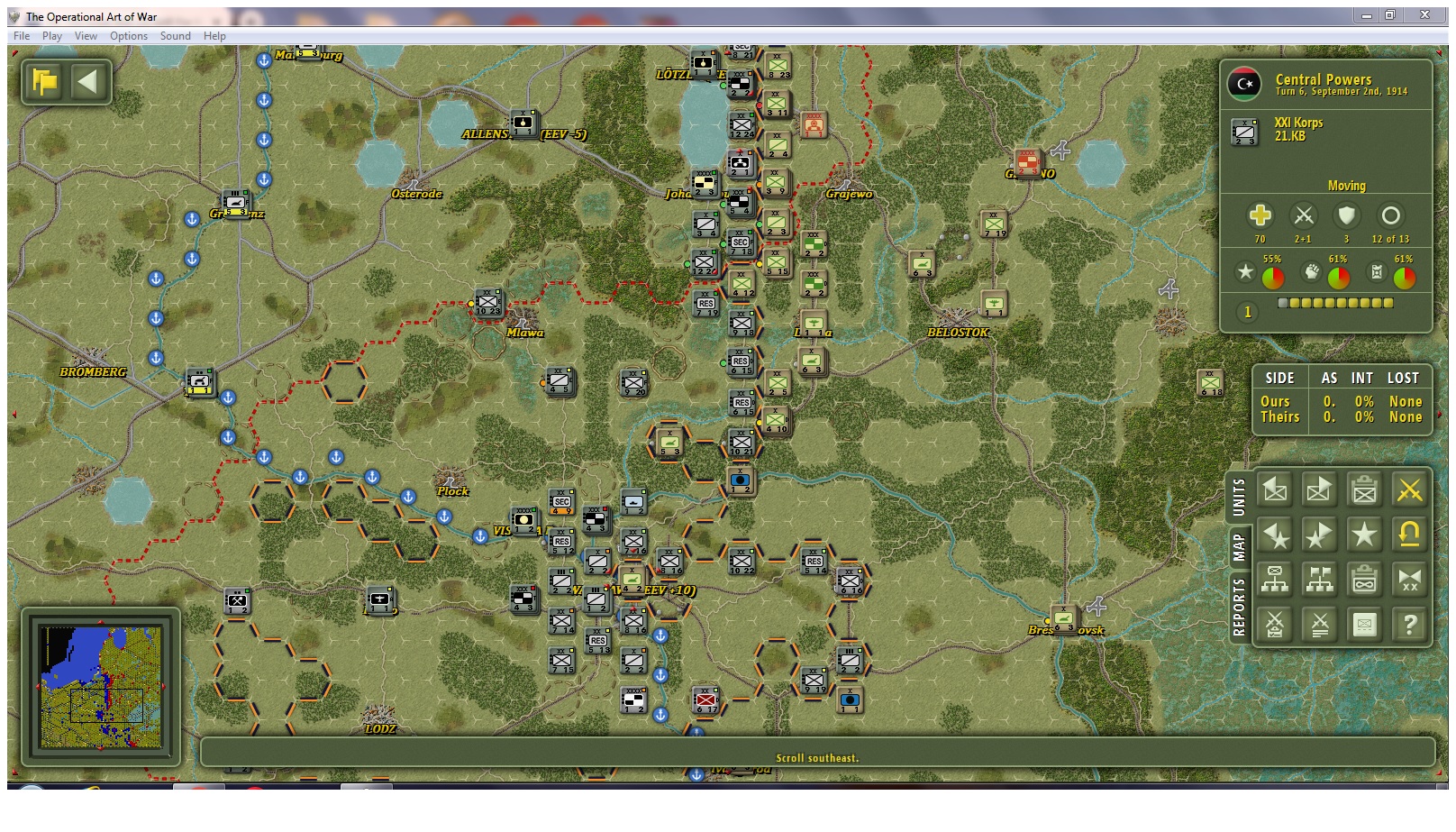
Task: Click the BELOSTOK city label
Action: (958, 333)
